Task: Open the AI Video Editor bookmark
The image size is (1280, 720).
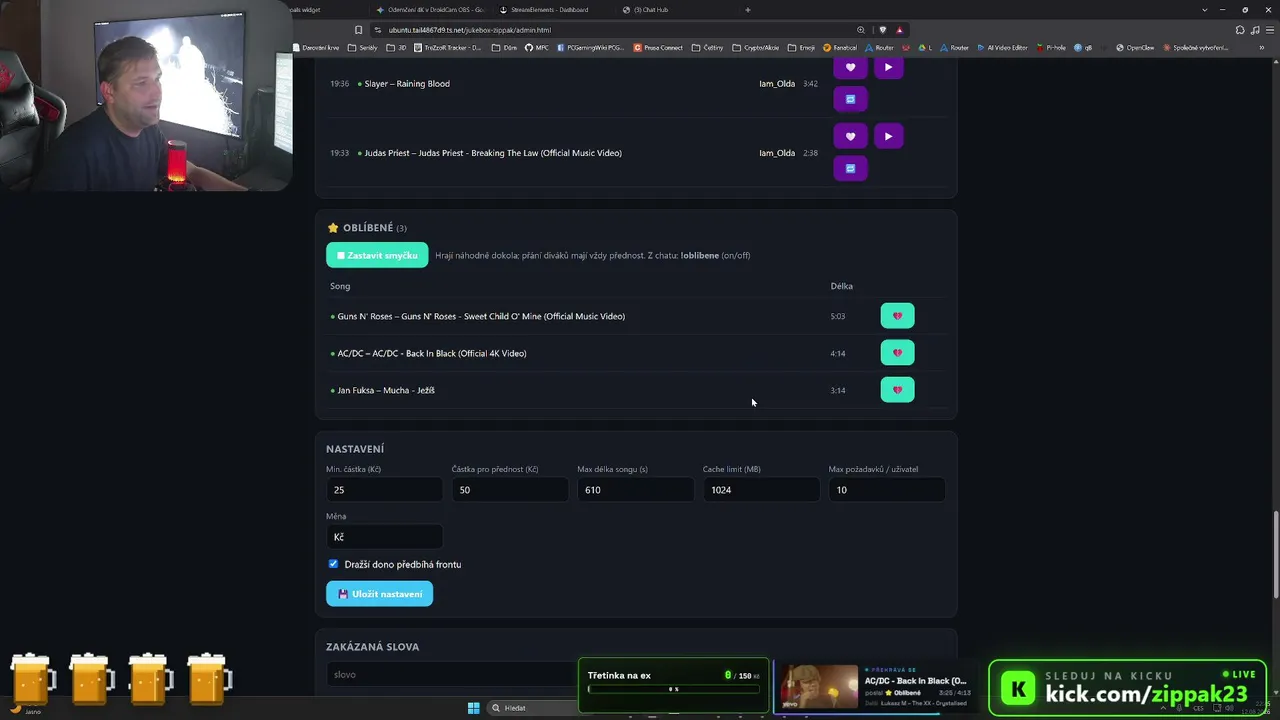Action: click(1003, 47)
